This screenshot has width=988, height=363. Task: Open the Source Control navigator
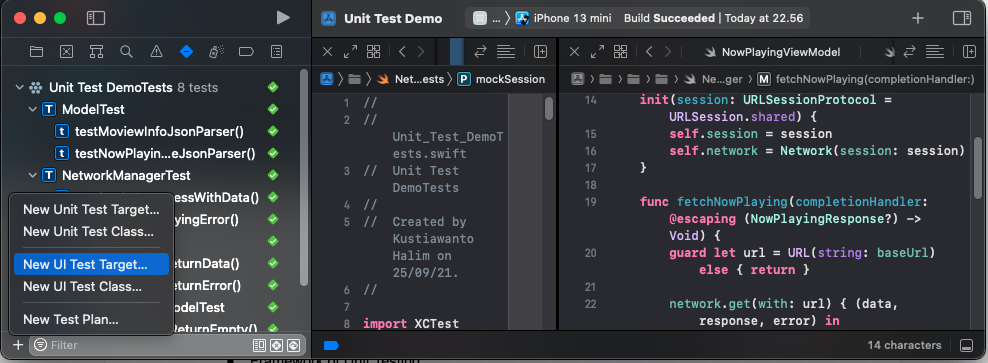[x=67, y=52]
